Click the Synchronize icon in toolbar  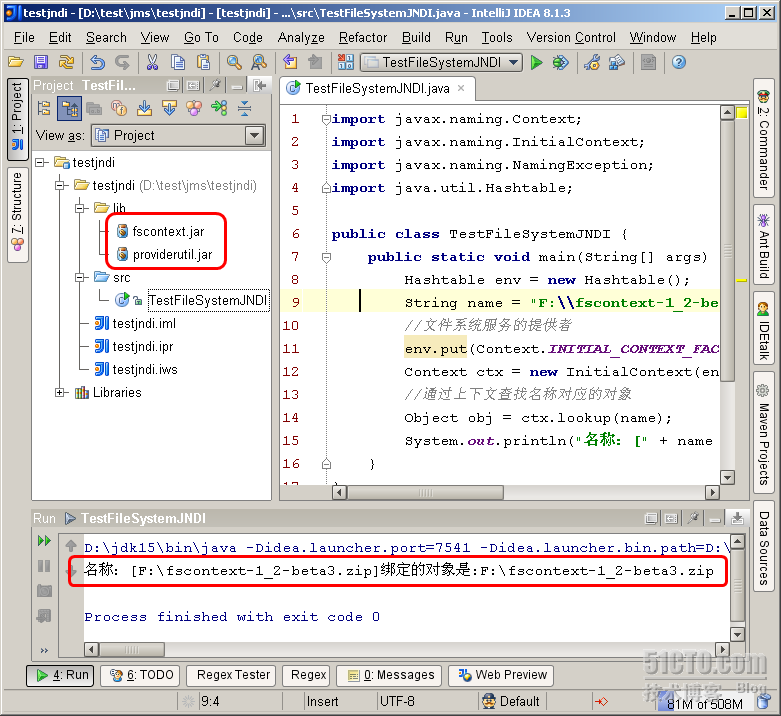pos(66,62)
